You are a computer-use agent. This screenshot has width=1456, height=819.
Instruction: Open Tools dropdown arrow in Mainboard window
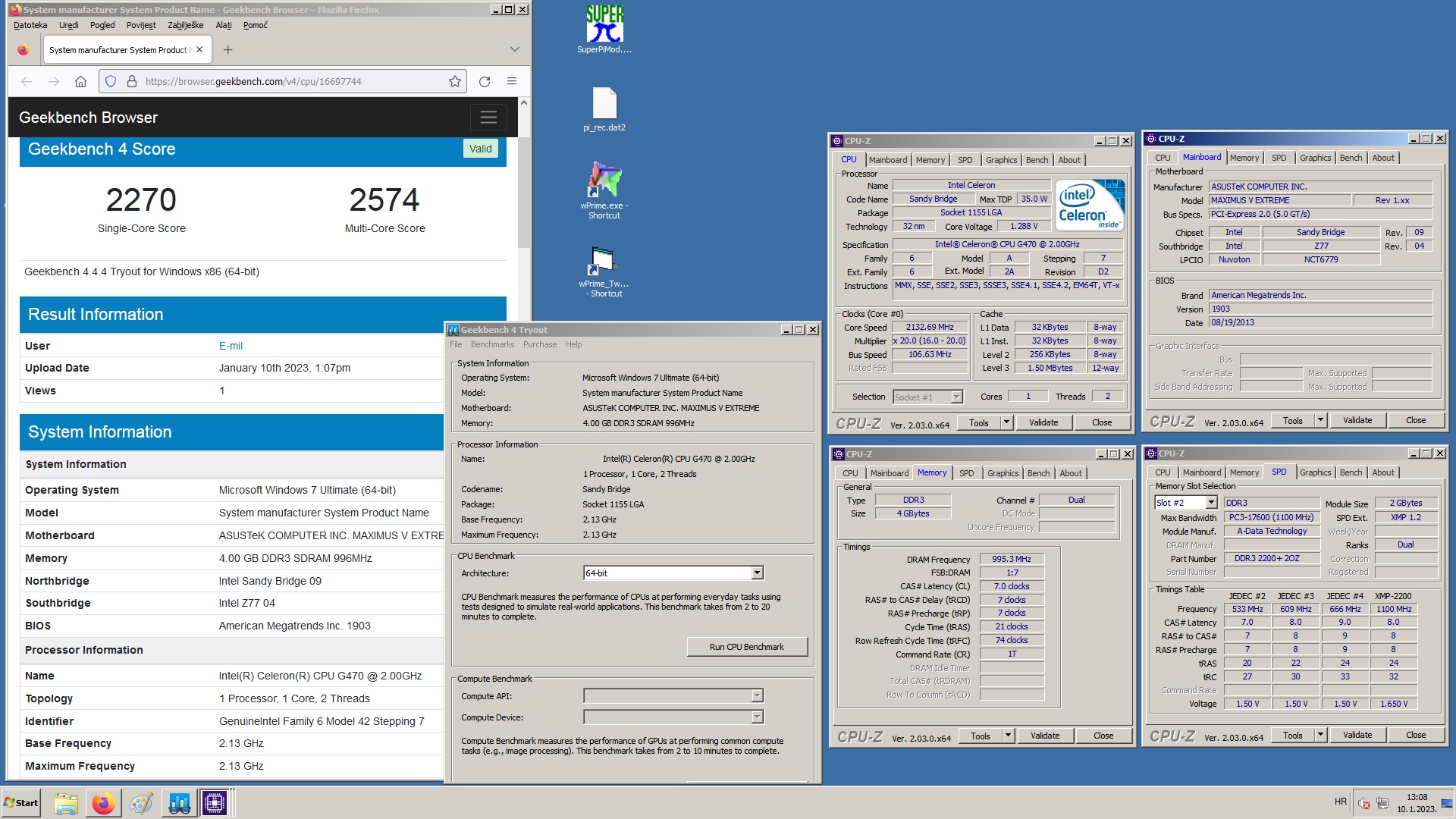pos(1320,420)
